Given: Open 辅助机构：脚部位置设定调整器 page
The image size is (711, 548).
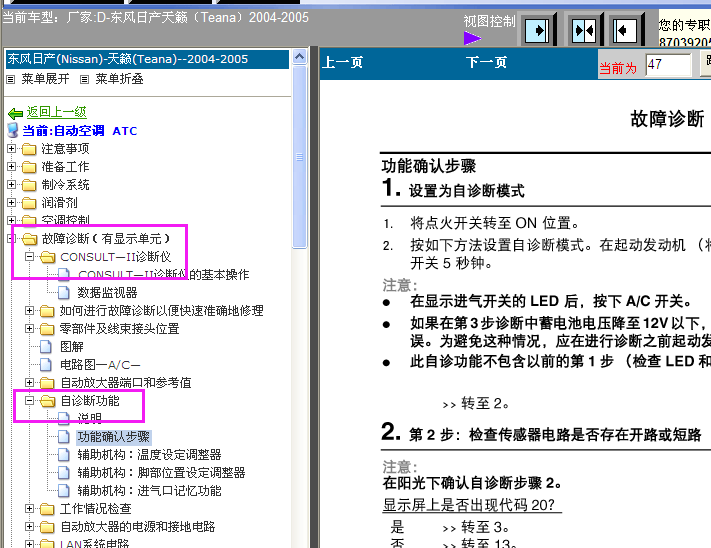Looking at the screenshot, I should coord(161,473).
